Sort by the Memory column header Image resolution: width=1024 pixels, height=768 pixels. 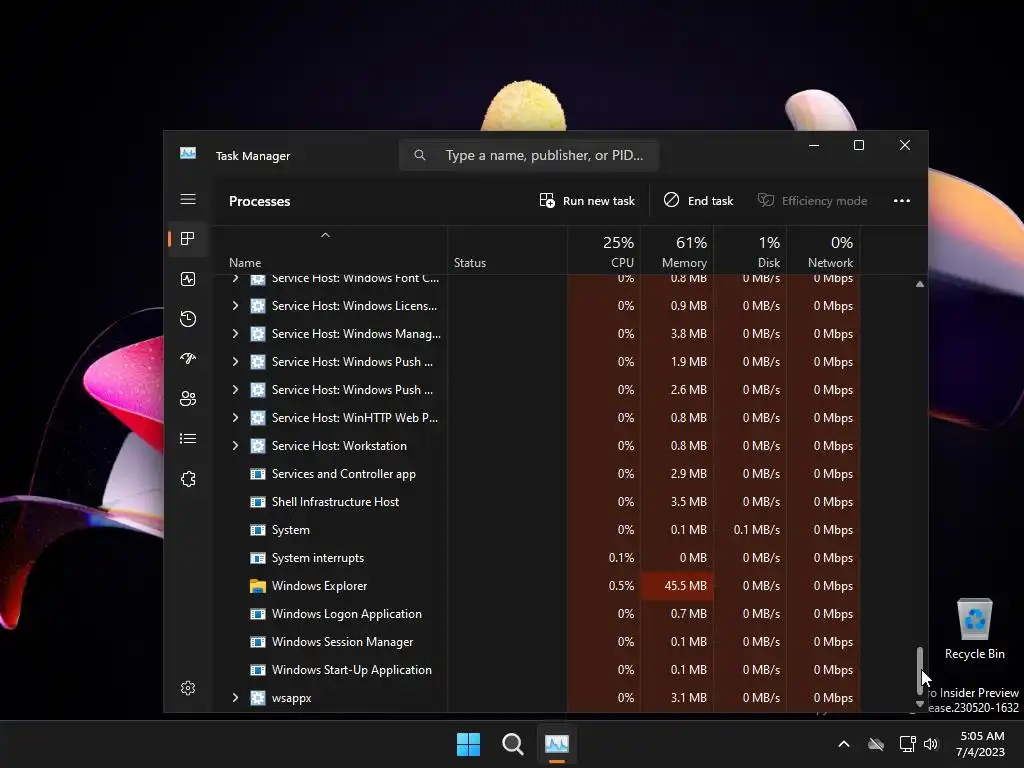(677, 250)
